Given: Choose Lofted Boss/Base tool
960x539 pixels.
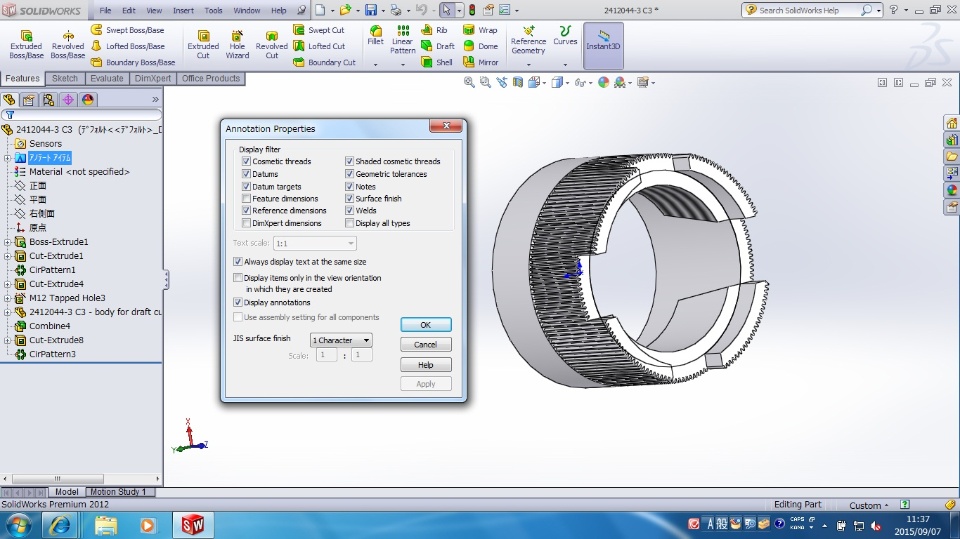Looking at the screenshot, I should (x=128, y=46).
